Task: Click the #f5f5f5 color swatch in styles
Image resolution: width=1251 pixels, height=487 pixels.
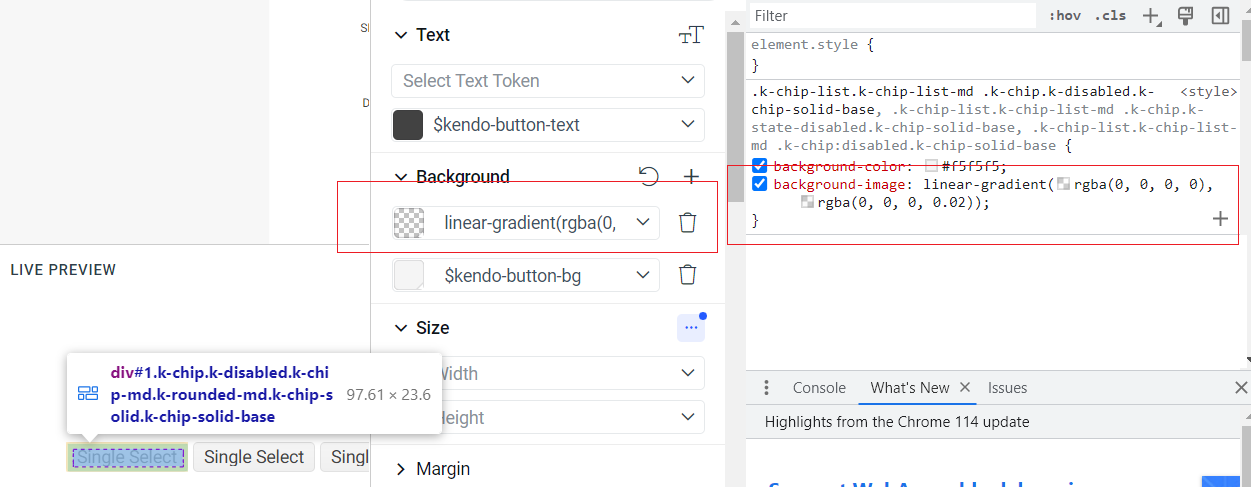Action: pos(932,167)
